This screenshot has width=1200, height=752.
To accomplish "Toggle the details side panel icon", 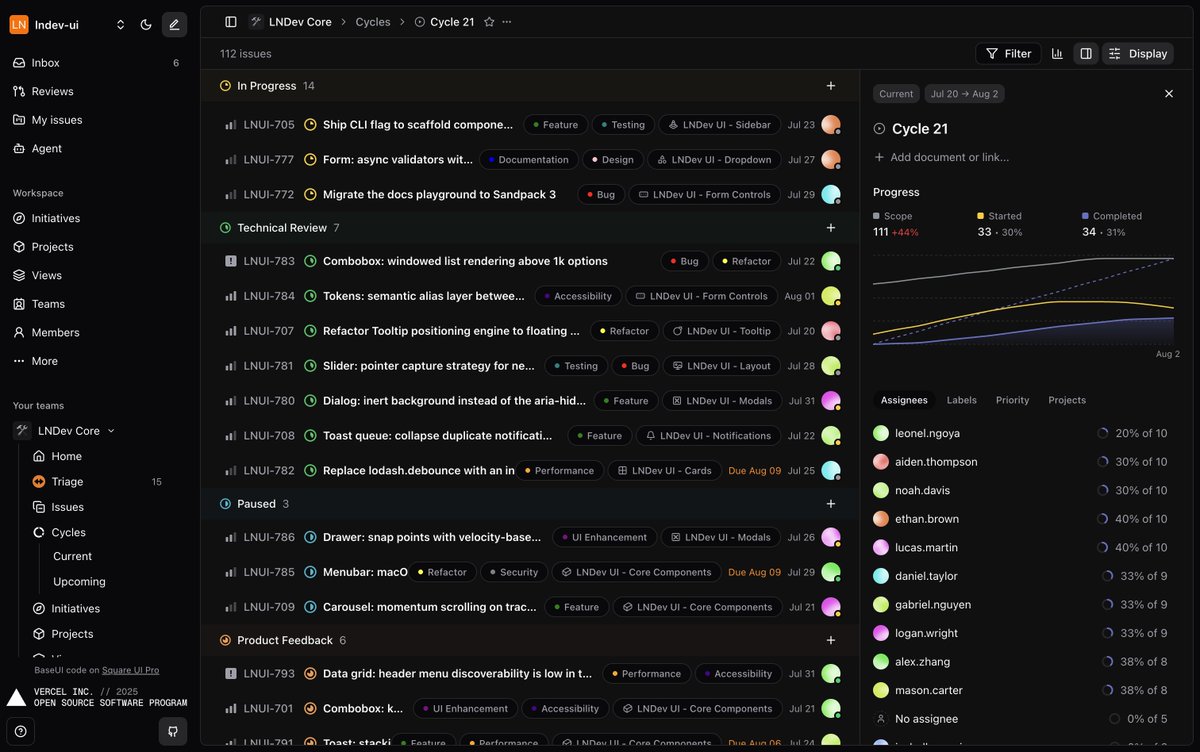I will [1085, 54].
